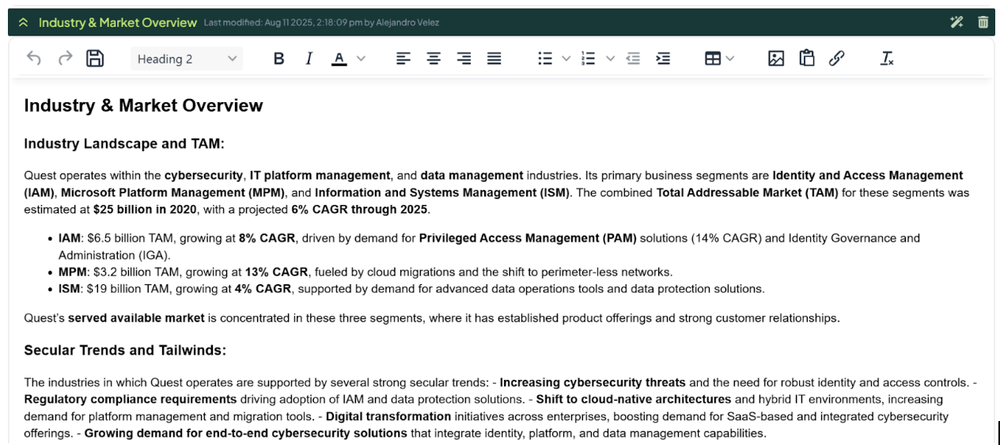The image size is (1000, 445).
Task: Undo the last edit
Action: tap(34, 59)
